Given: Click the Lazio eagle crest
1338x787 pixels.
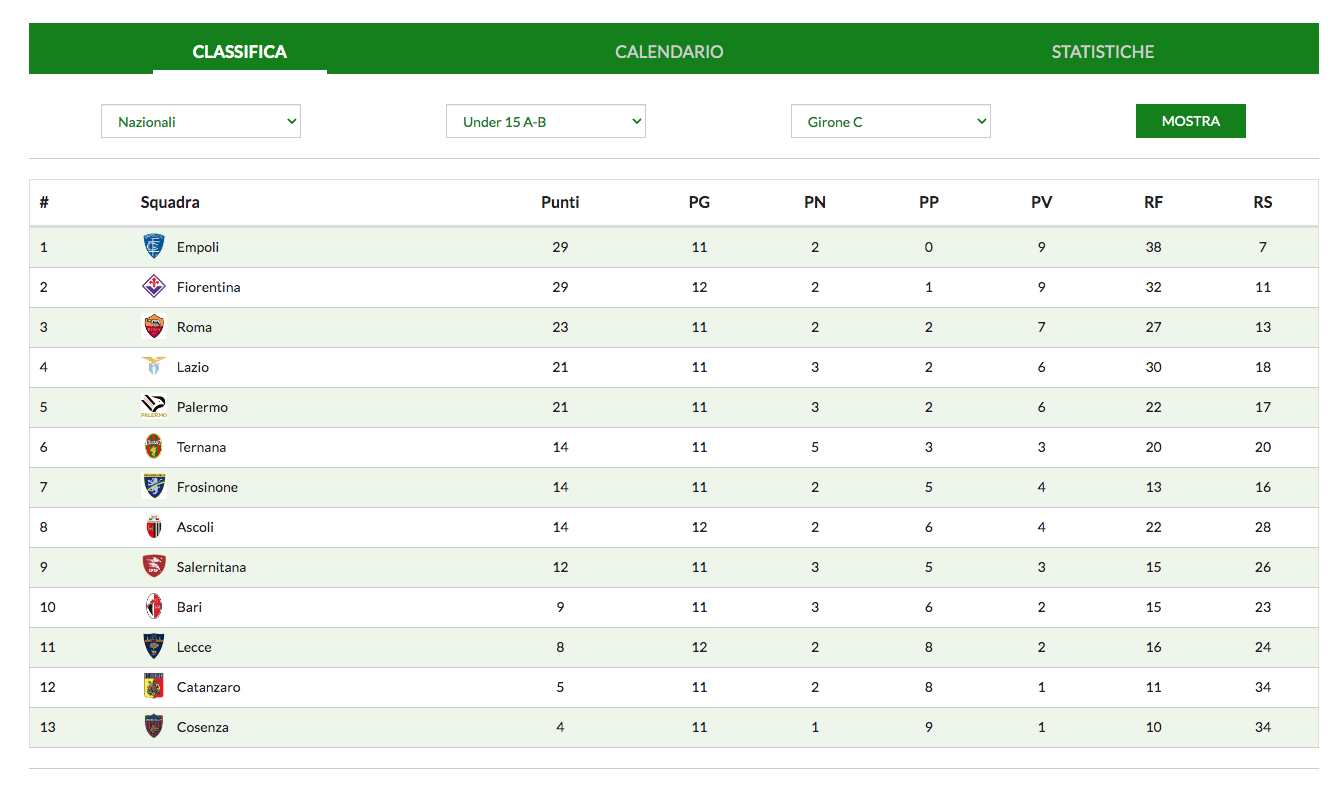Looking at the screenshot, I should click(154, 367).
